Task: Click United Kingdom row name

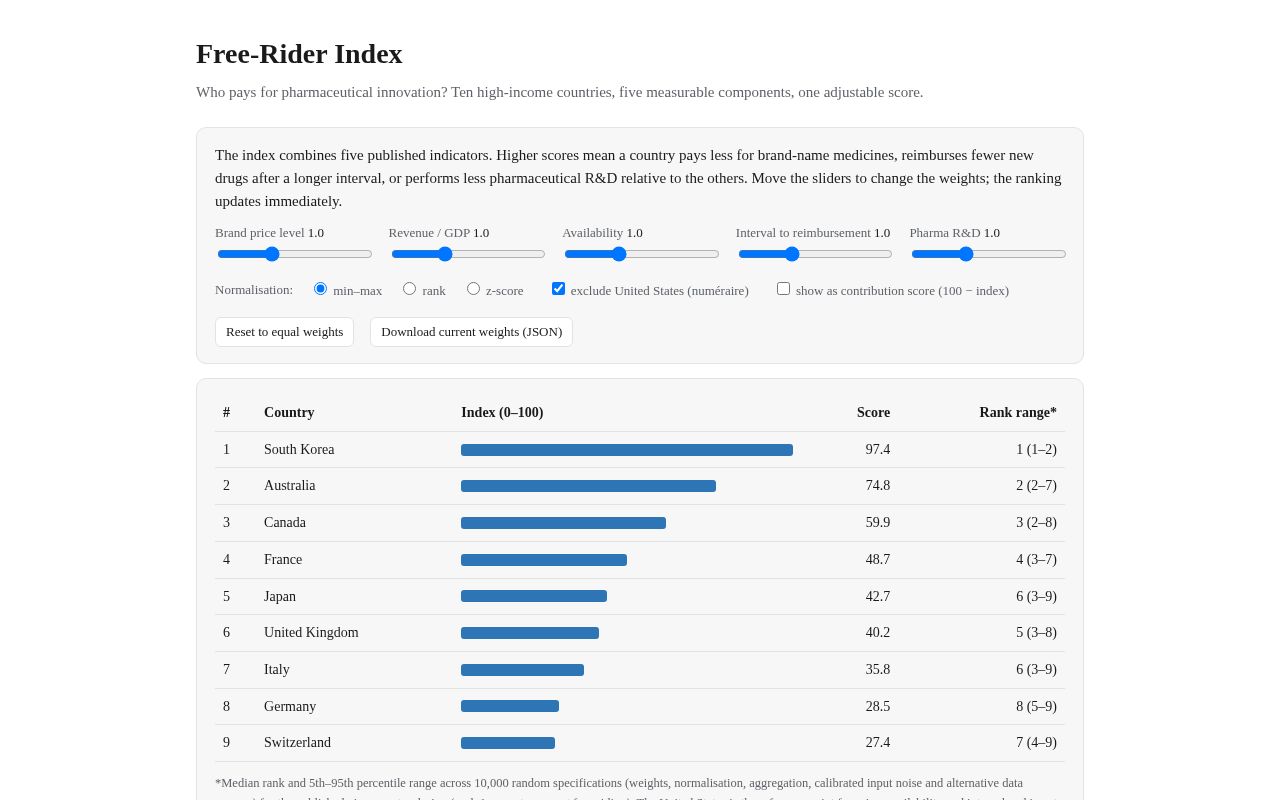Action: click(x=311, y=633)
